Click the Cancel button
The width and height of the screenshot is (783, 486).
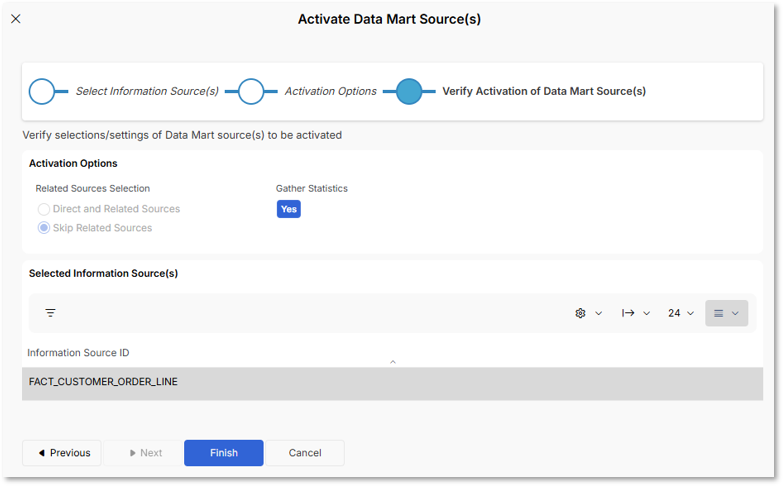point(305,453)
